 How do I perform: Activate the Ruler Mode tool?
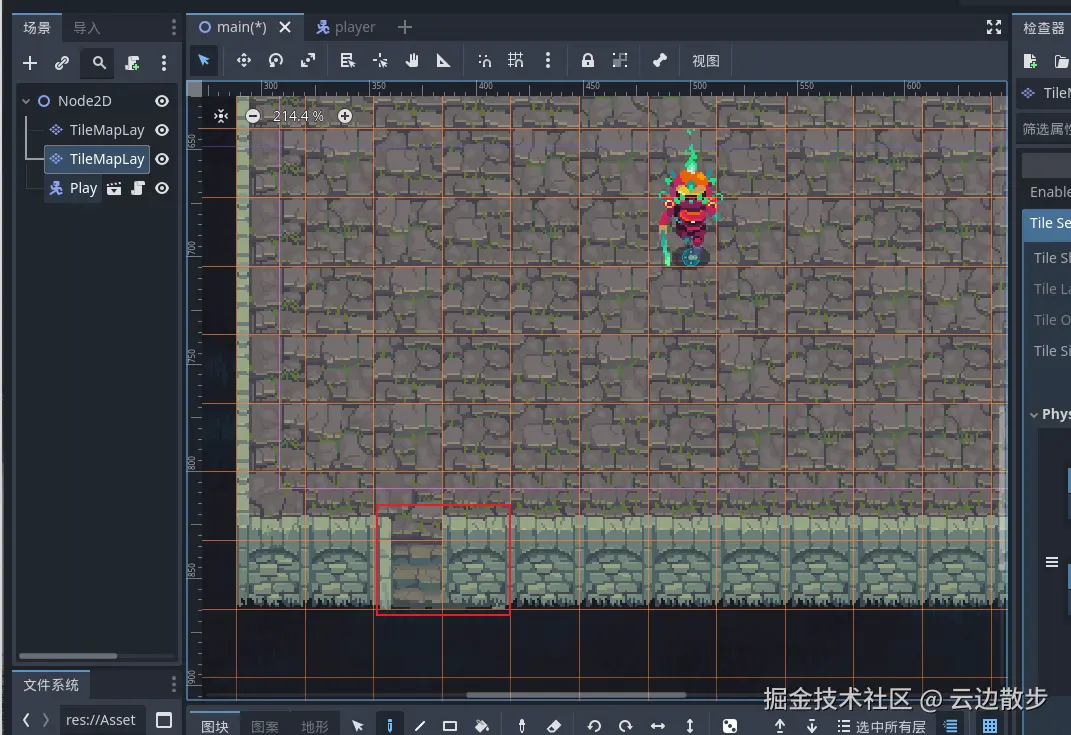click(x=443, y=61)
